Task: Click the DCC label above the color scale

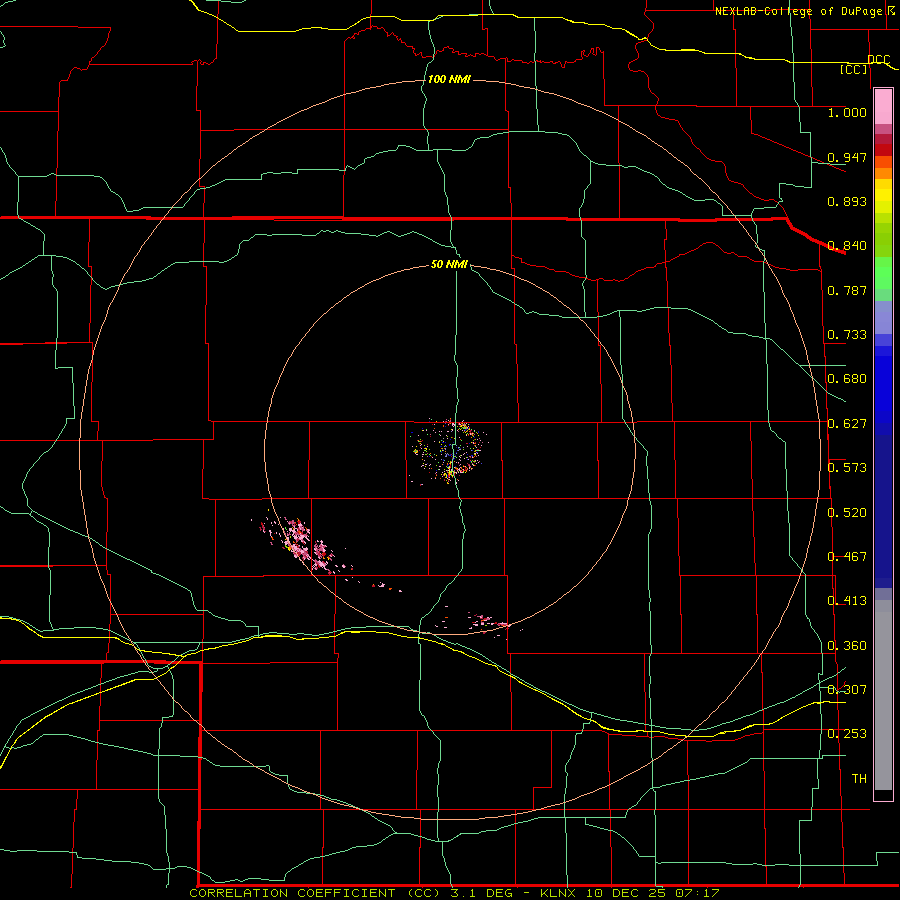Action: (879, 59)
